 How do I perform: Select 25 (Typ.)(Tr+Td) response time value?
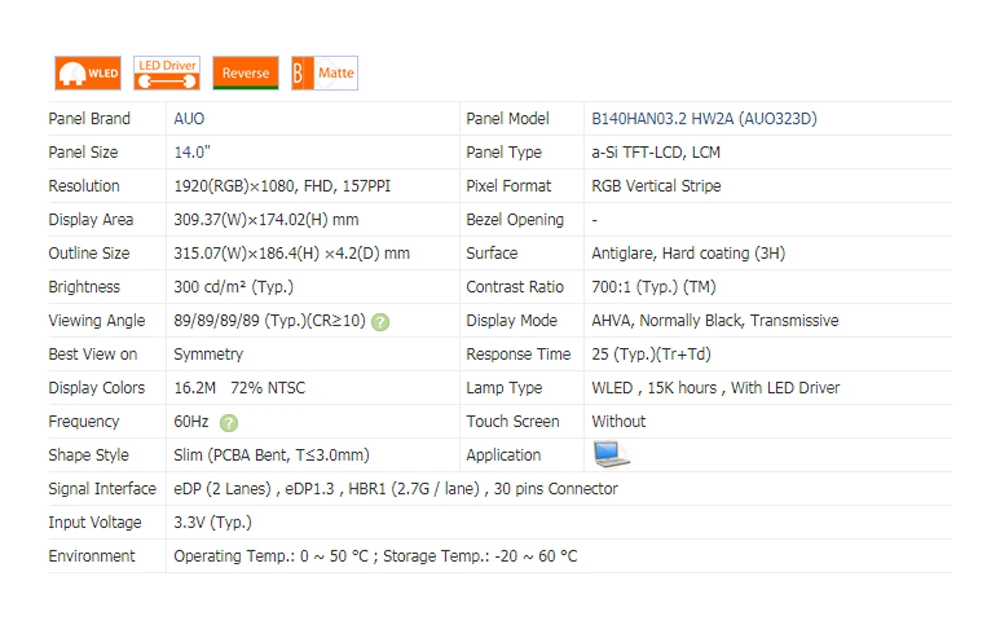[651, 355]
